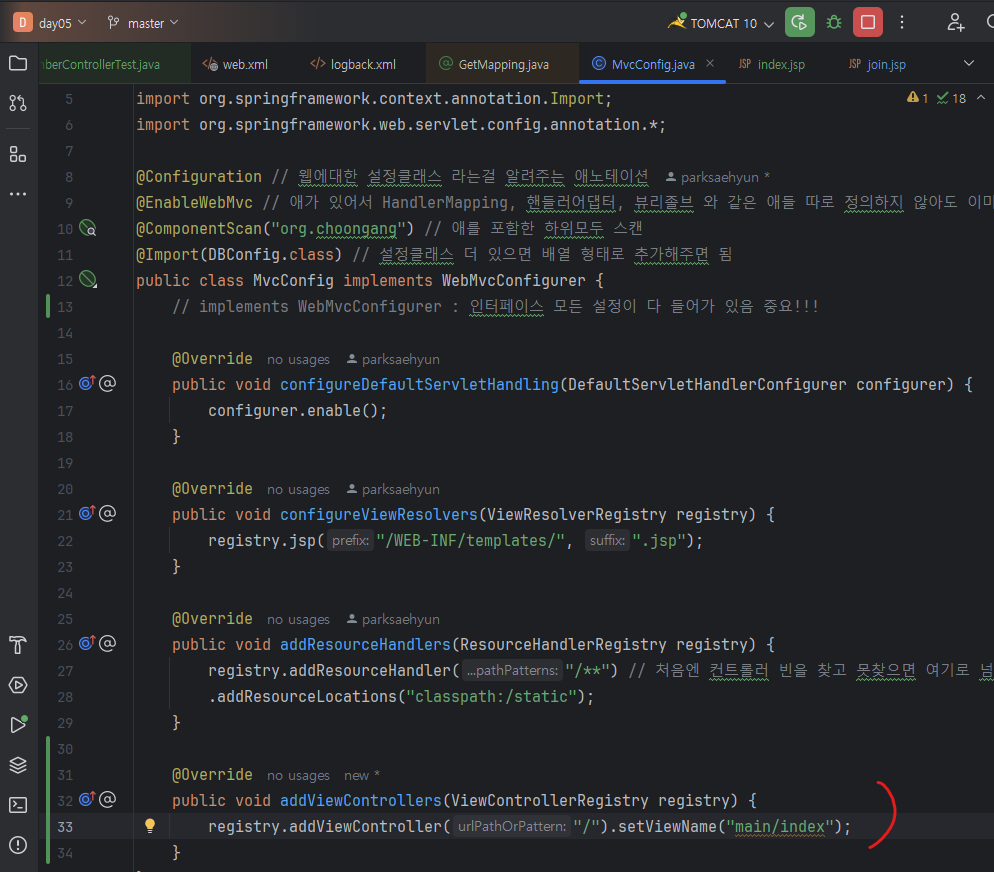Rerun the TOMCAT 10 configuration

click(799, 23)
